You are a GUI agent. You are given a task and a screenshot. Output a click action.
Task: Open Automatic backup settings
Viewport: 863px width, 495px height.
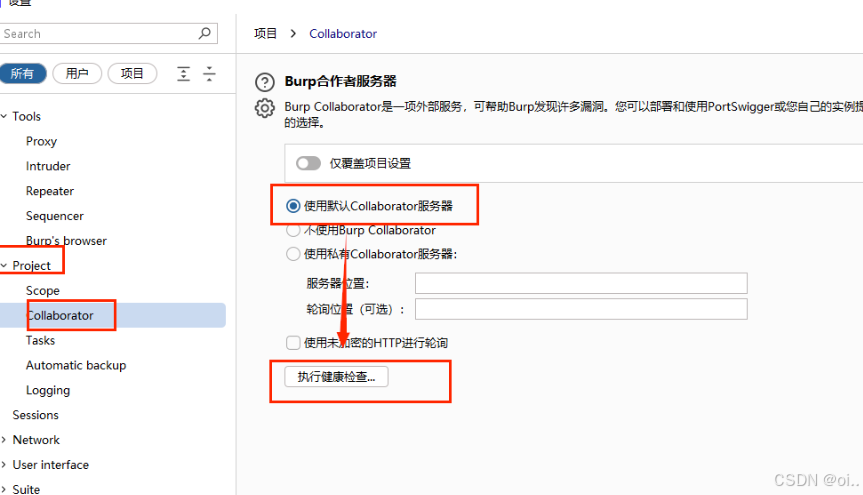click(76, 365)
